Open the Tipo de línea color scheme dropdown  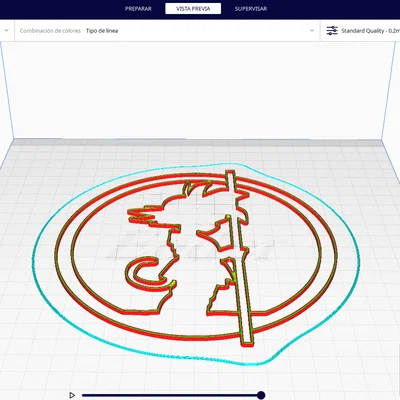click(x=167, y=31)
